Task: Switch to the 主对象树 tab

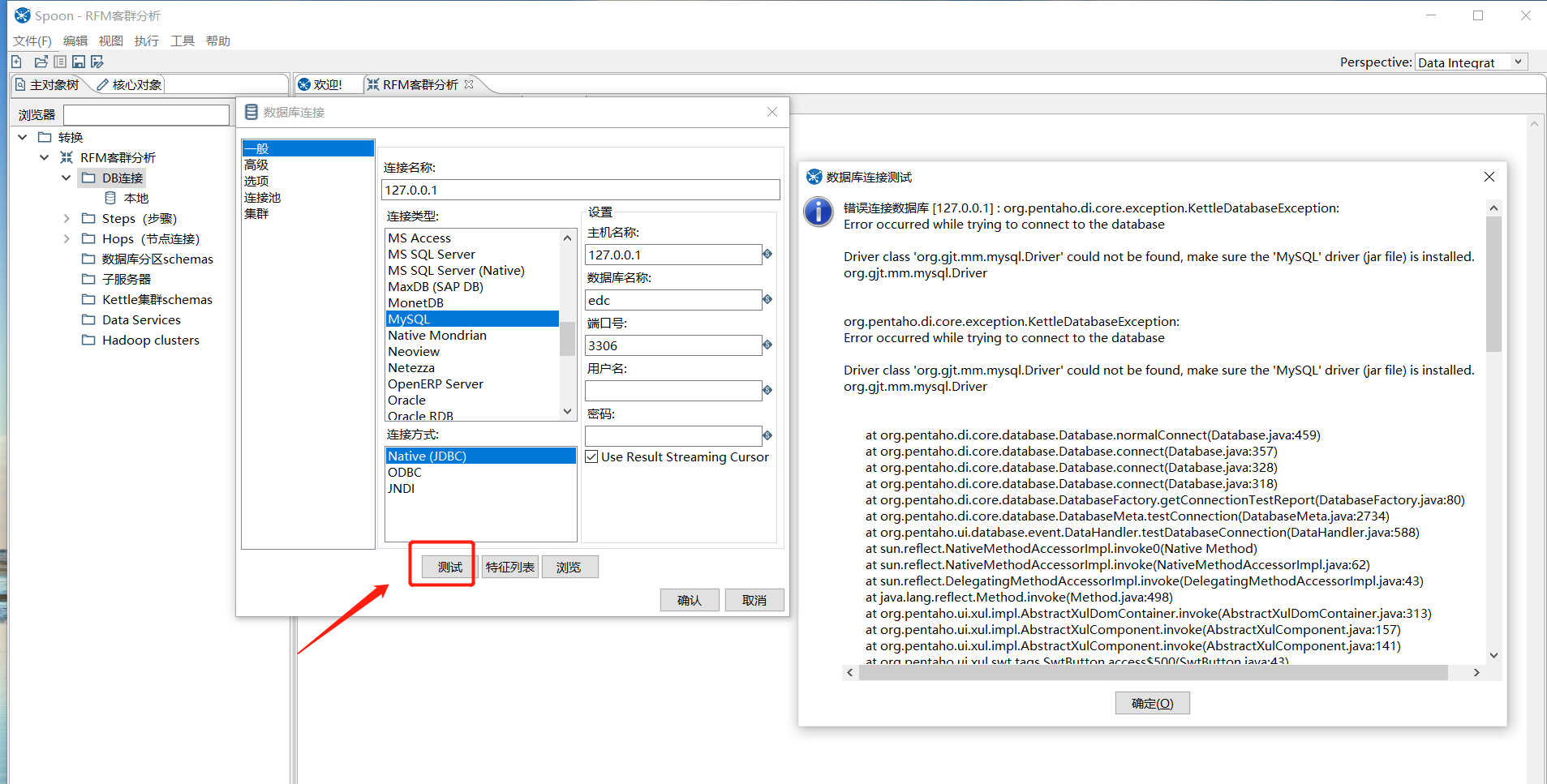Action: tap(47, 84)
